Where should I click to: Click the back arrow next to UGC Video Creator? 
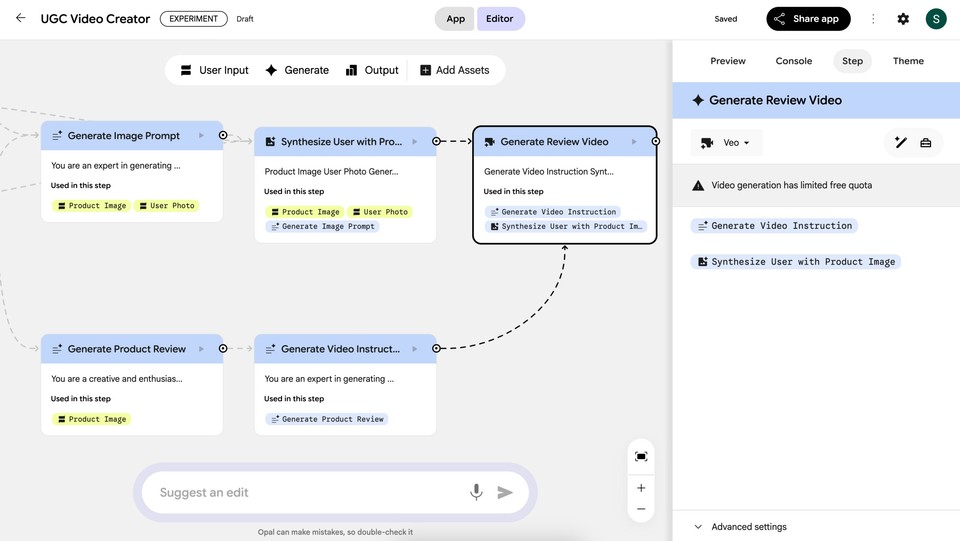[x=20, y=18]
